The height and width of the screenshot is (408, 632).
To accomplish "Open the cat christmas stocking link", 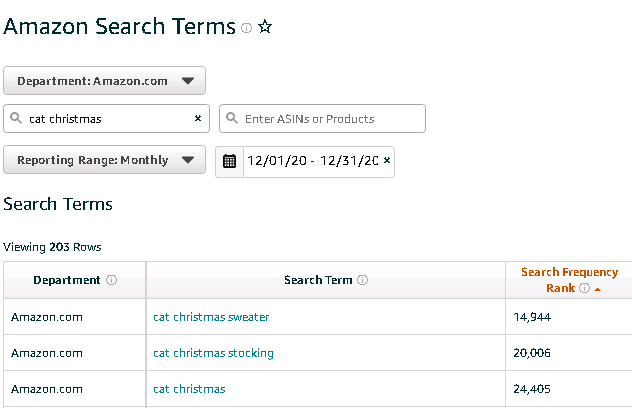I will point(213,353).
